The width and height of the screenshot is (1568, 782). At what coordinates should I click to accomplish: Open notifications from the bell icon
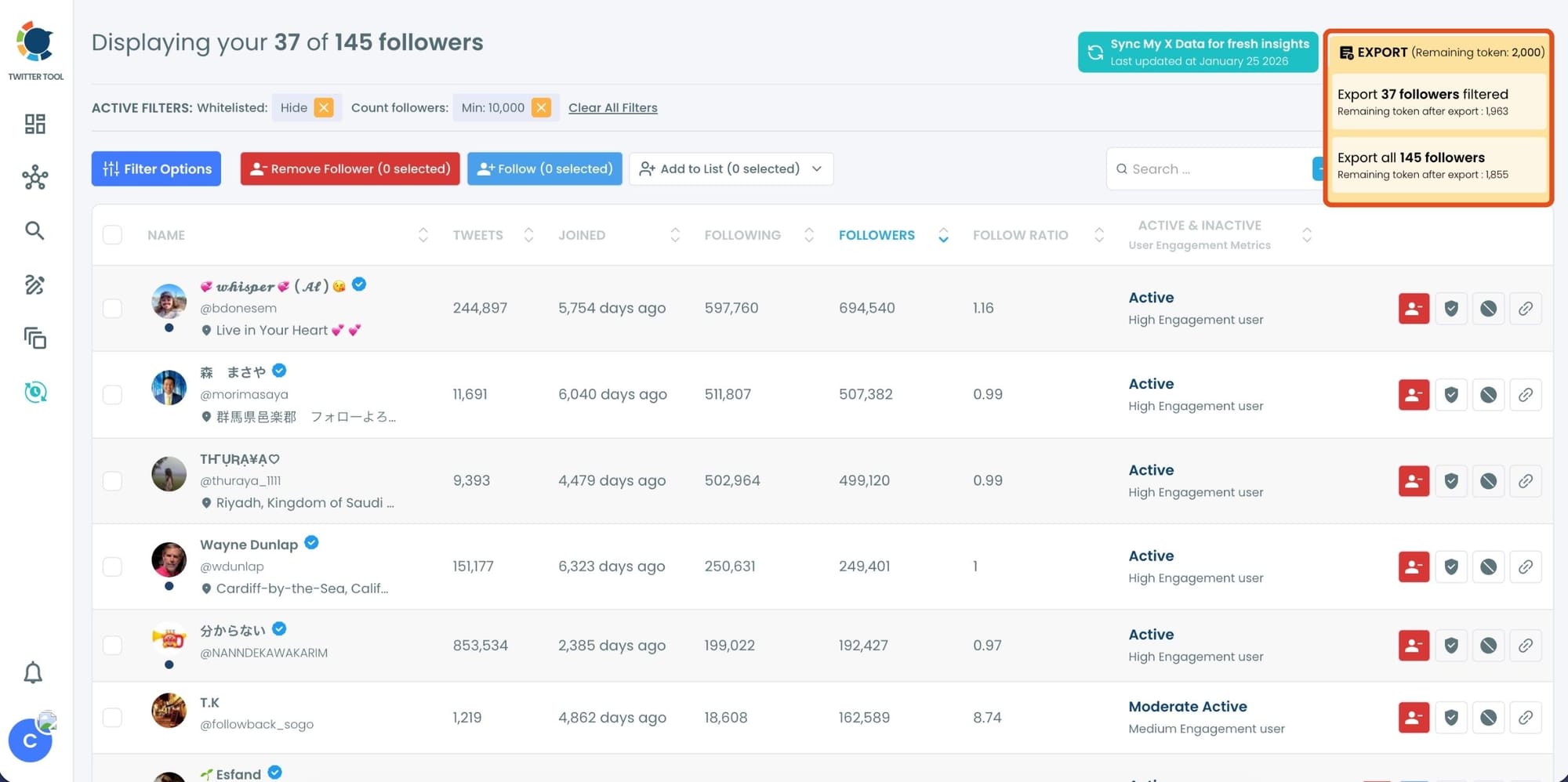(34, 672)
